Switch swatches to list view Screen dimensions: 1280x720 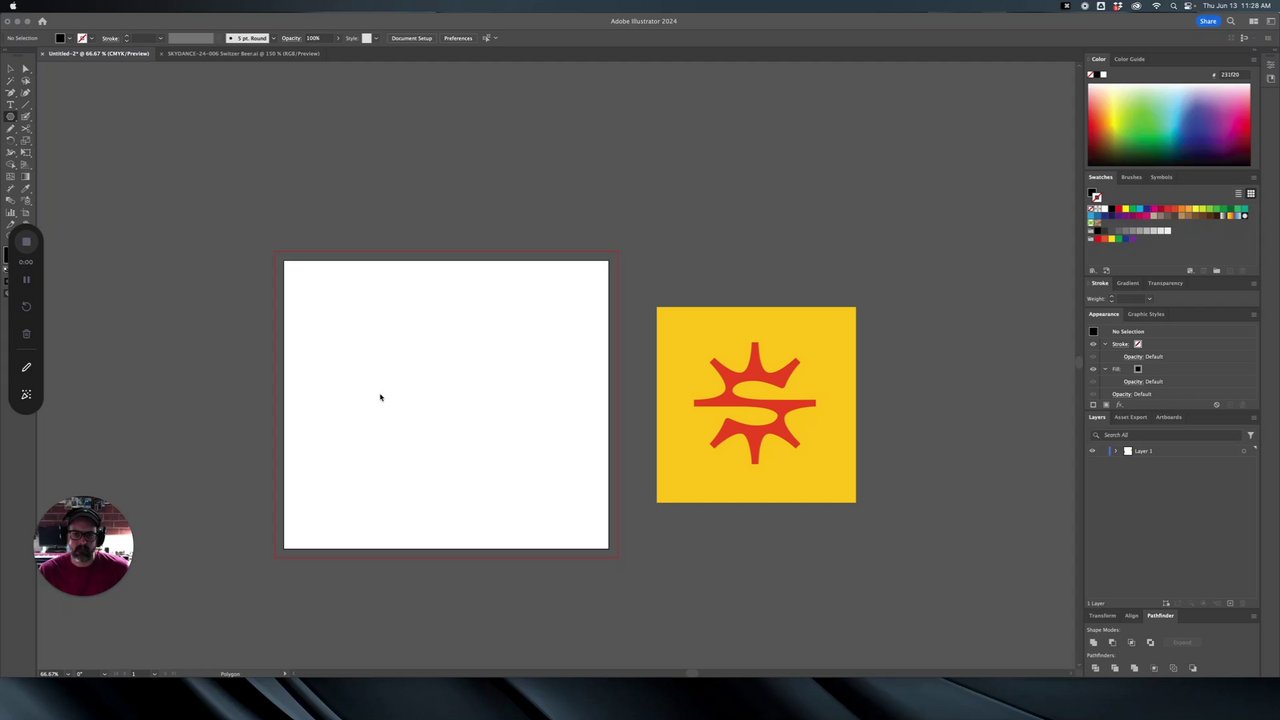coord(1238,193)
